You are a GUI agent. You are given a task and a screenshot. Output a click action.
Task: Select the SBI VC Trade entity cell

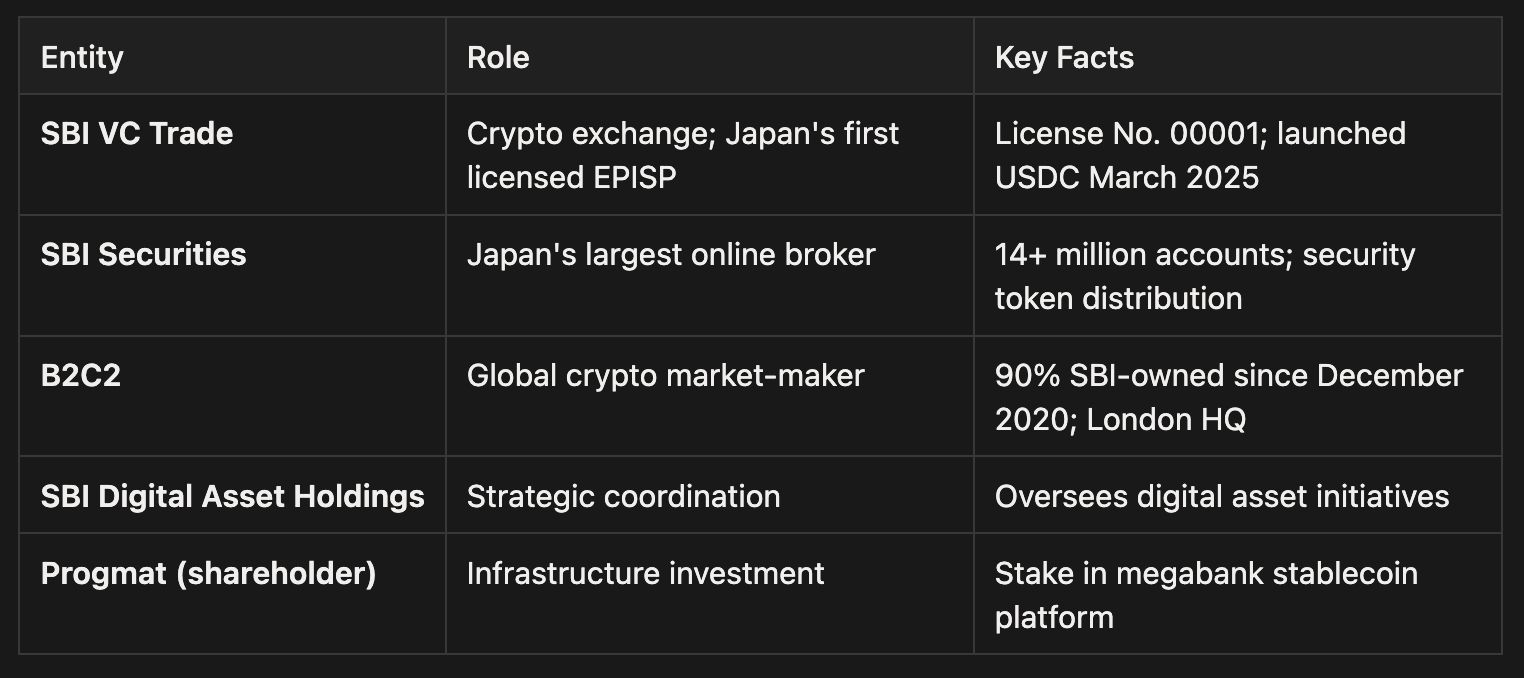[137, 133]
